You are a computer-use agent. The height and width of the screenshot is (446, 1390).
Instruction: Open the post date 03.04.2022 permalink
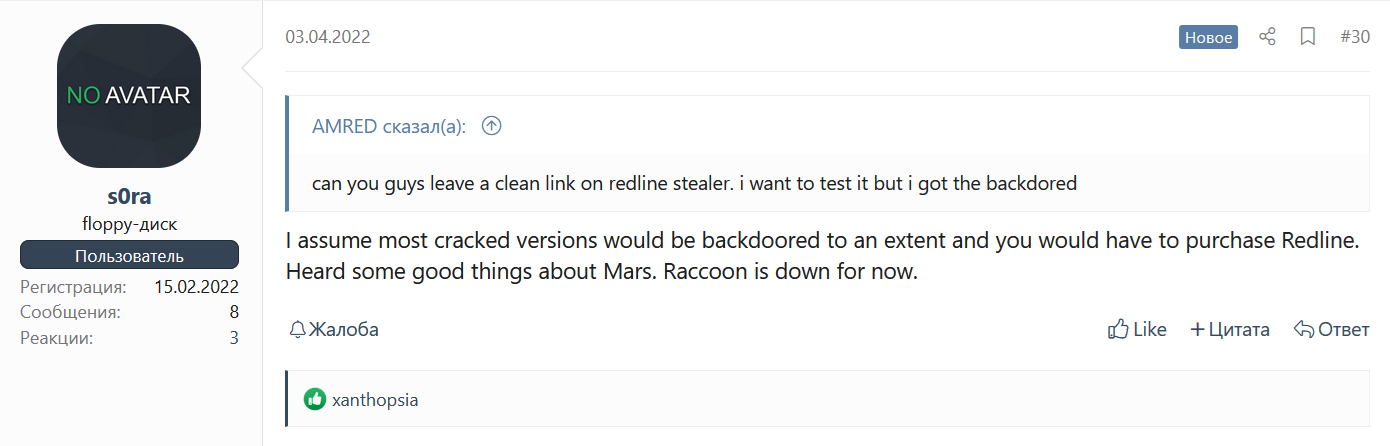pos(328,37)
